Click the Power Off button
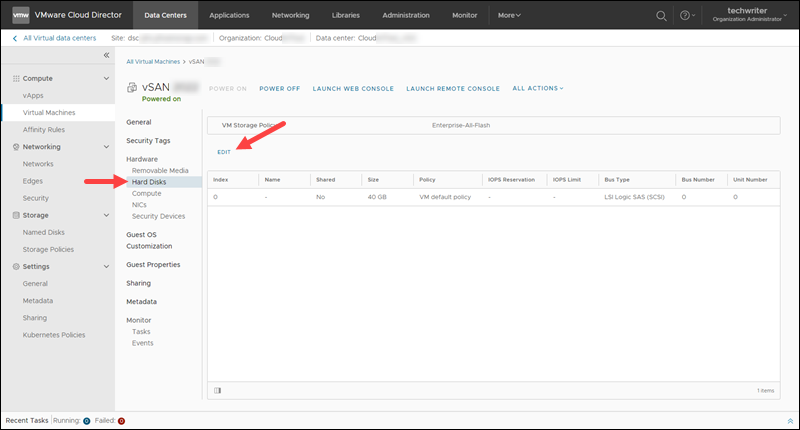 coord(280,89)
